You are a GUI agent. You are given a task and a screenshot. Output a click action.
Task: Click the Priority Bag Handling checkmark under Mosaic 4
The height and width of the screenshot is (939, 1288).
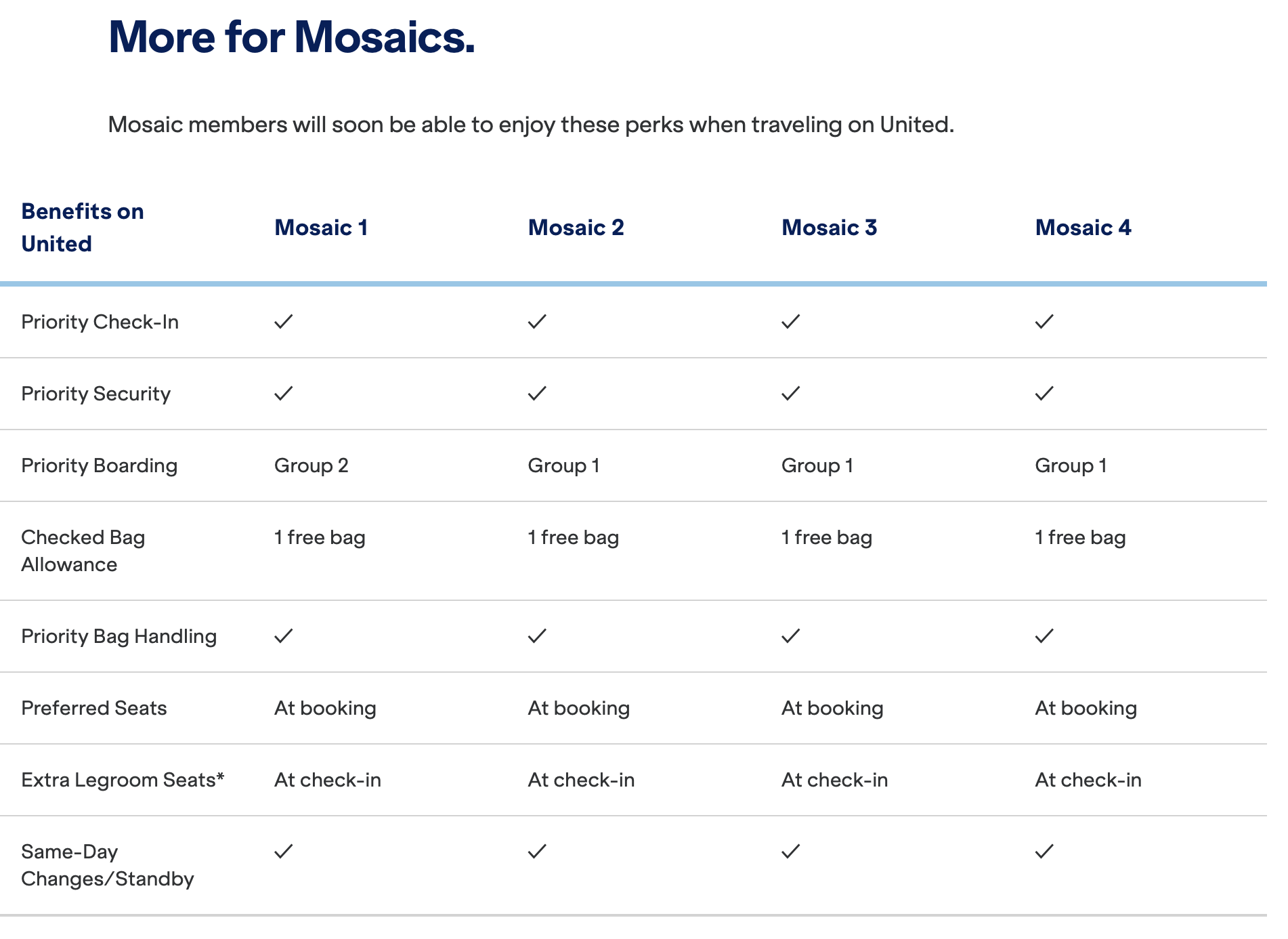(x=1044, y=636)
